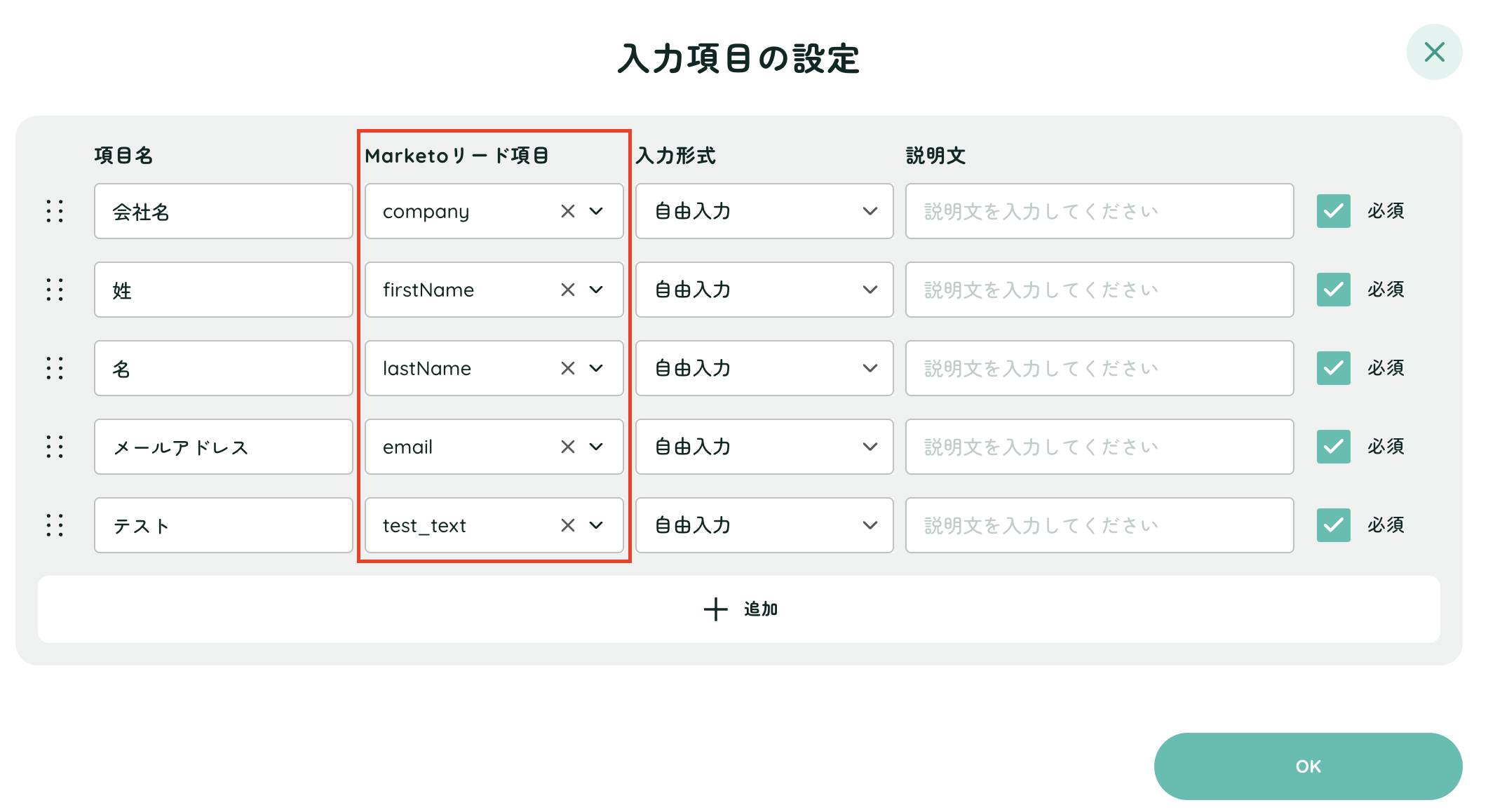Clear the company Marketo field selection

(x=567, y=211)
